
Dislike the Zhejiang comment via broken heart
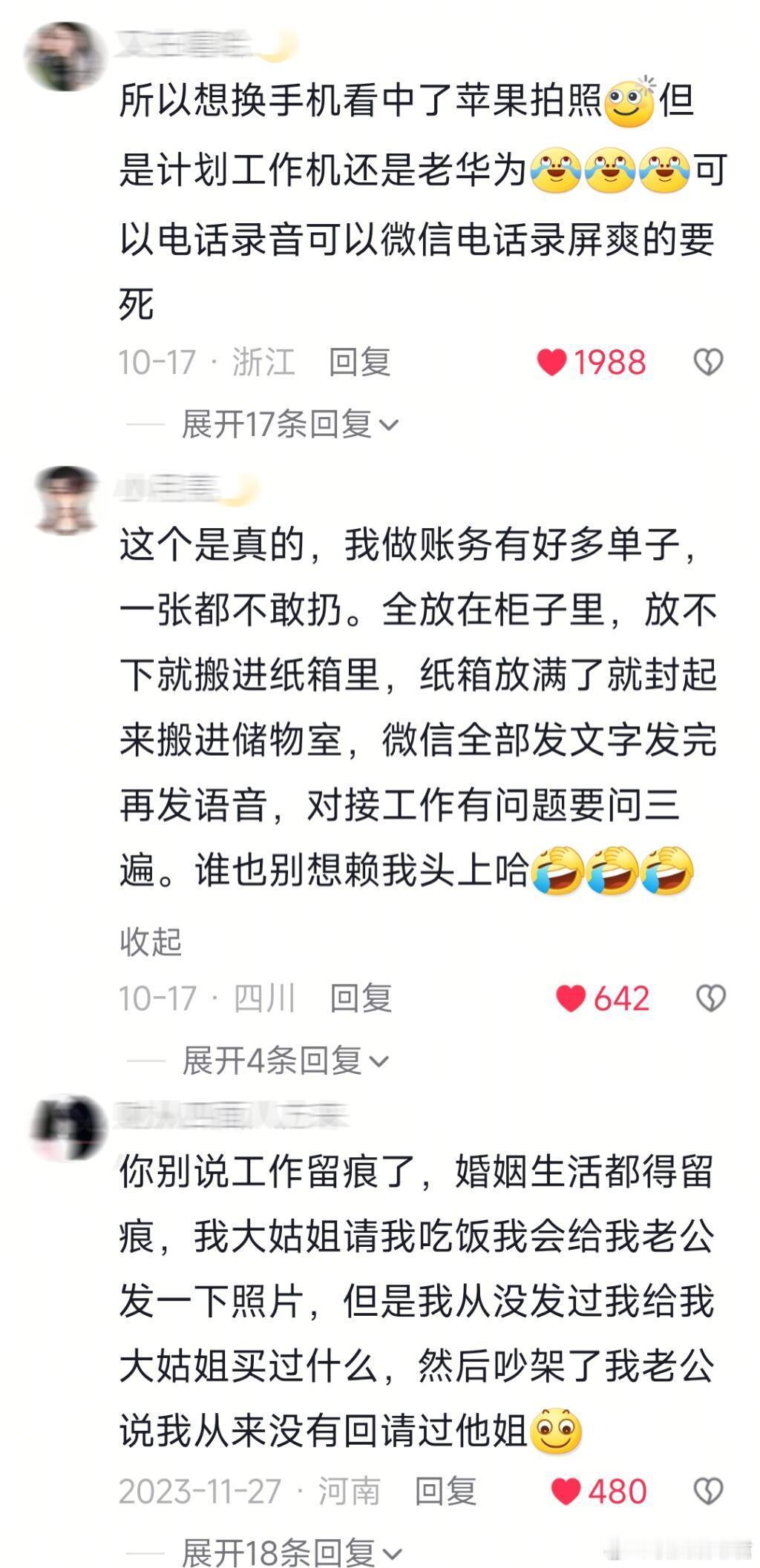click(708, 362)
